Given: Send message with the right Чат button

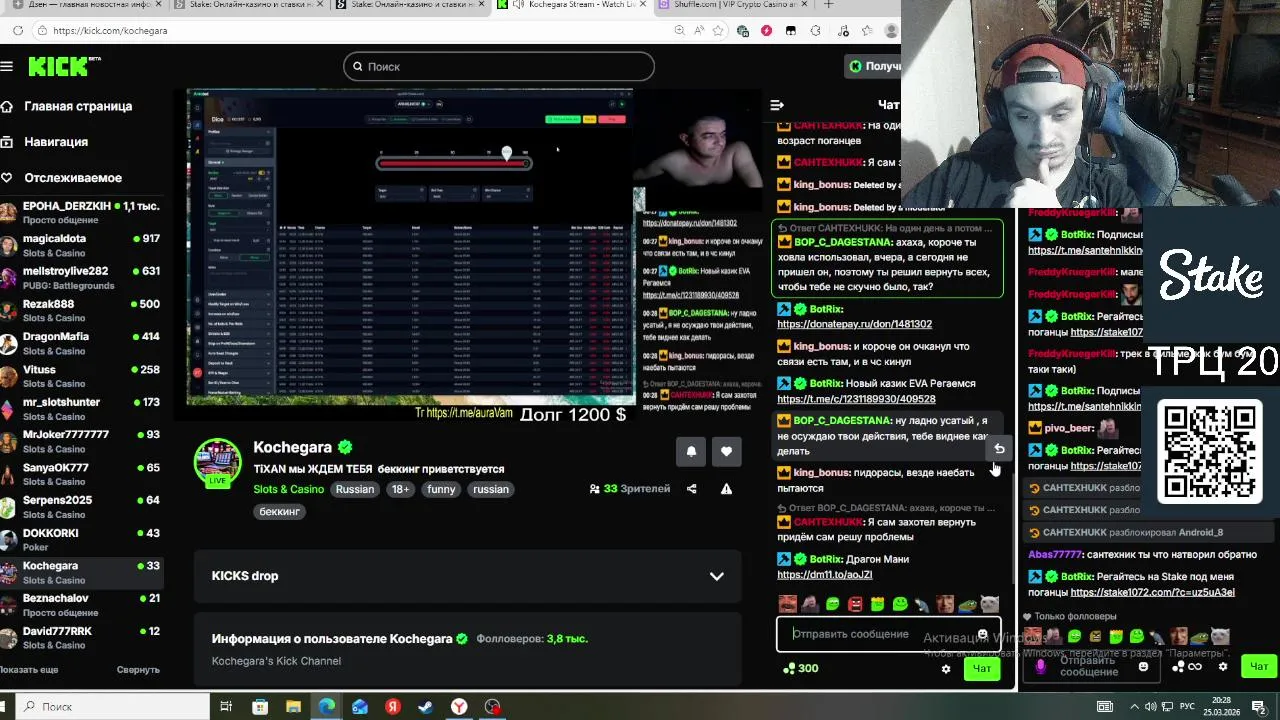Looking at the screenshot, I should pyautogui.click(x=1258, y=666).
